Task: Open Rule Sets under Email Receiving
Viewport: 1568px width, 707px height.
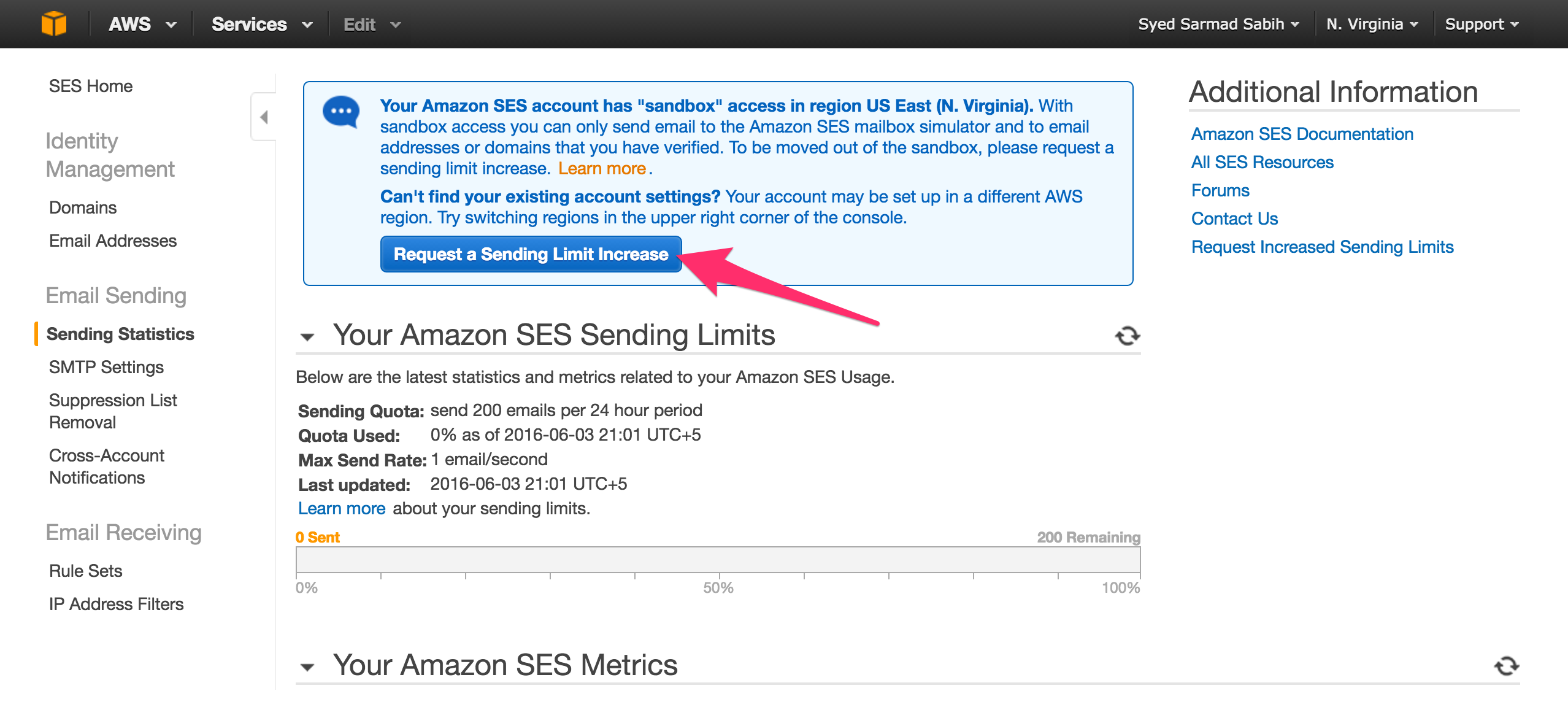Action: point(86,571)
